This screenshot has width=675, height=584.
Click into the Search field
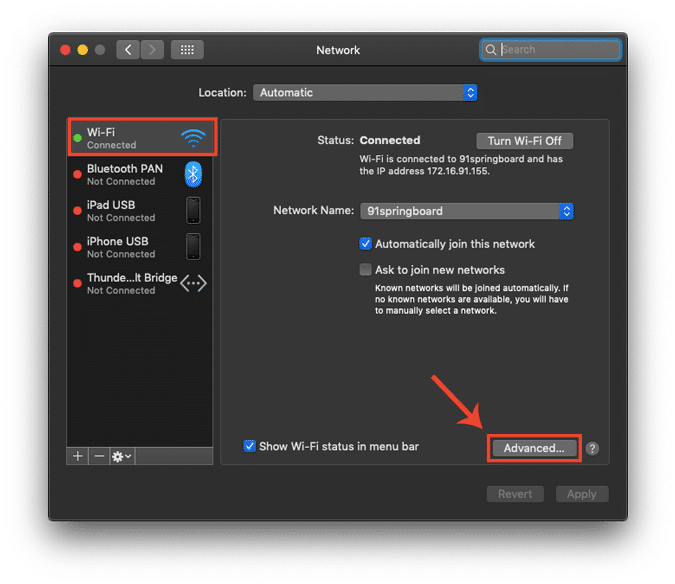point(551,50)
